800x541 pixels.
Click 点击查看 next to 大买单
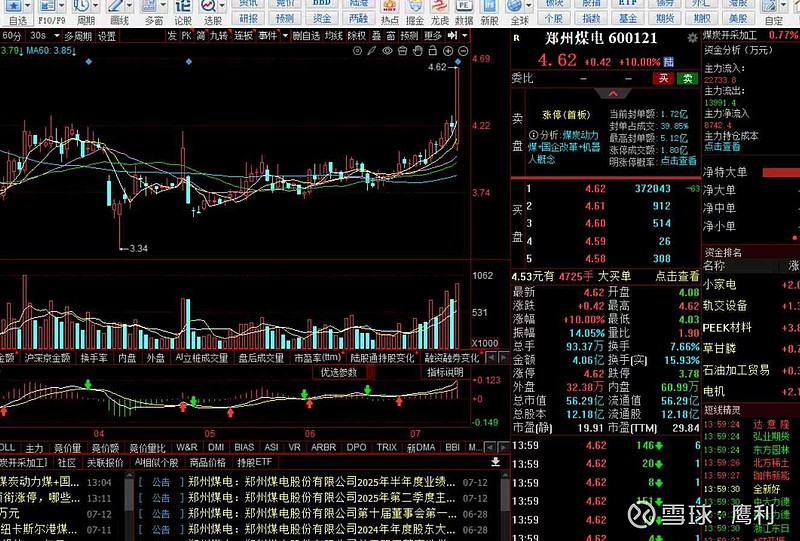677,276
